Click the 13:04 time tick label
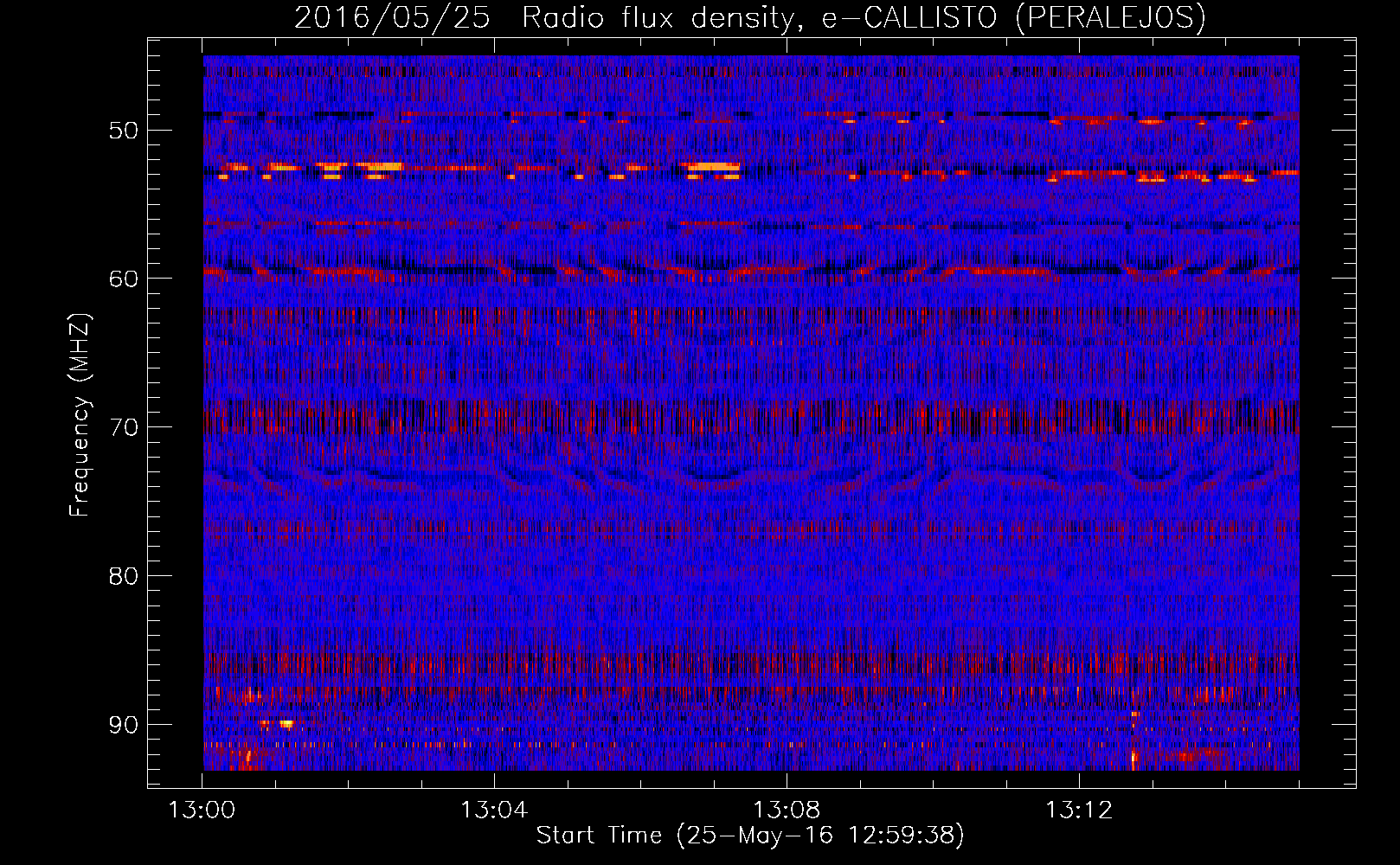Screen dimensions: 1400x865 494,811
